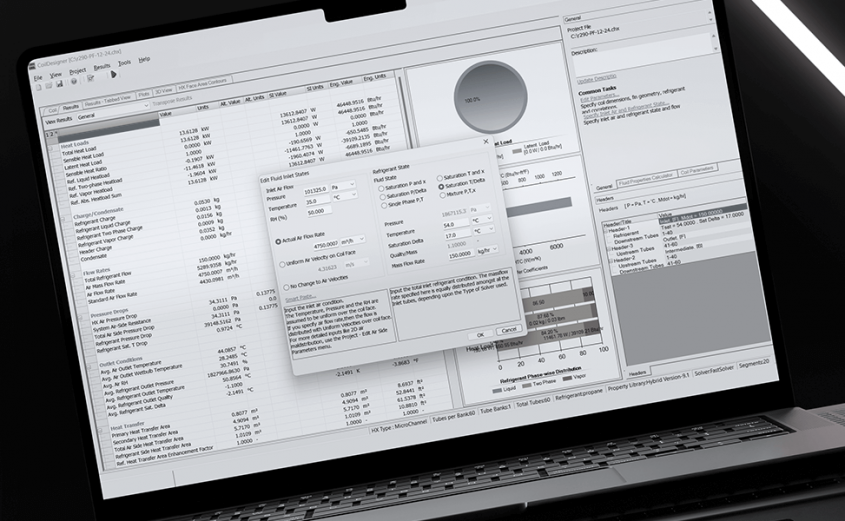Click the RH (%) input field

coord(319,212)
